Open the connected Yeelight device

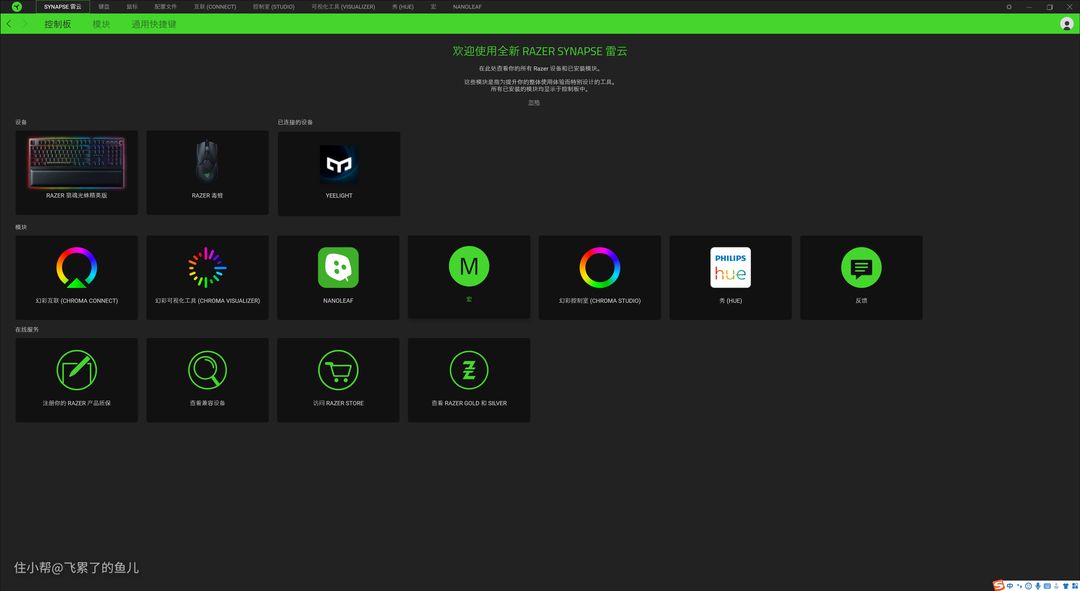[x=339, y=165]
